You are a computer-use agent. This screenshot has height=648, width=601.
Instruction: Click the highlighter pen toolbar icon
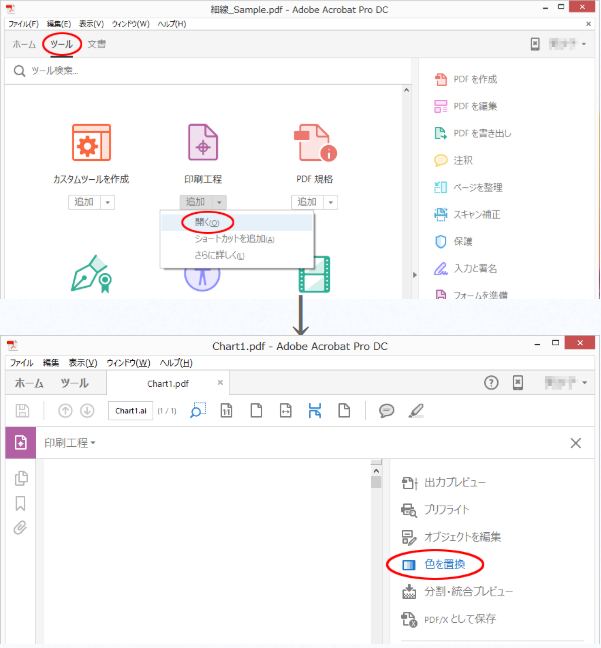coord(416,411)
